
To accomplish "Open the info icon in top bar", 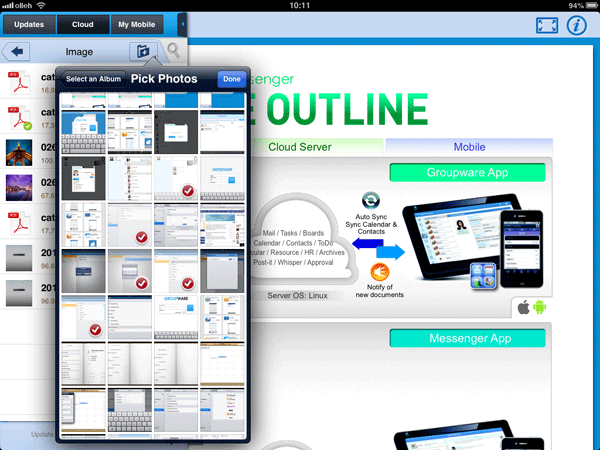I will click(576, 26).
